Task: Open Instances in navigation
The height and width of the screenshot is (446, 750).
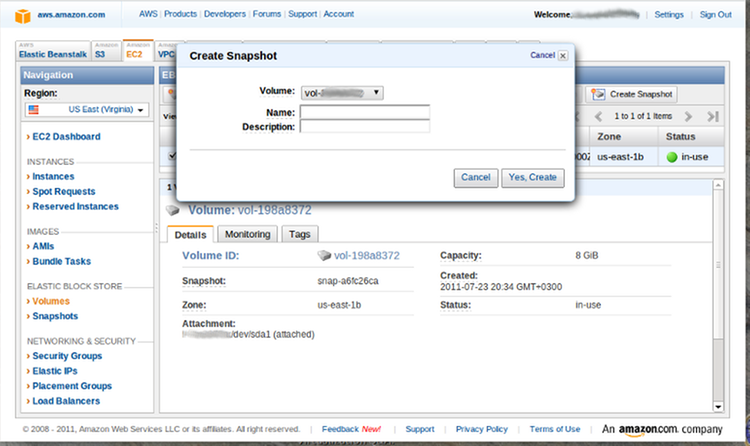Action: click(53, 177)
